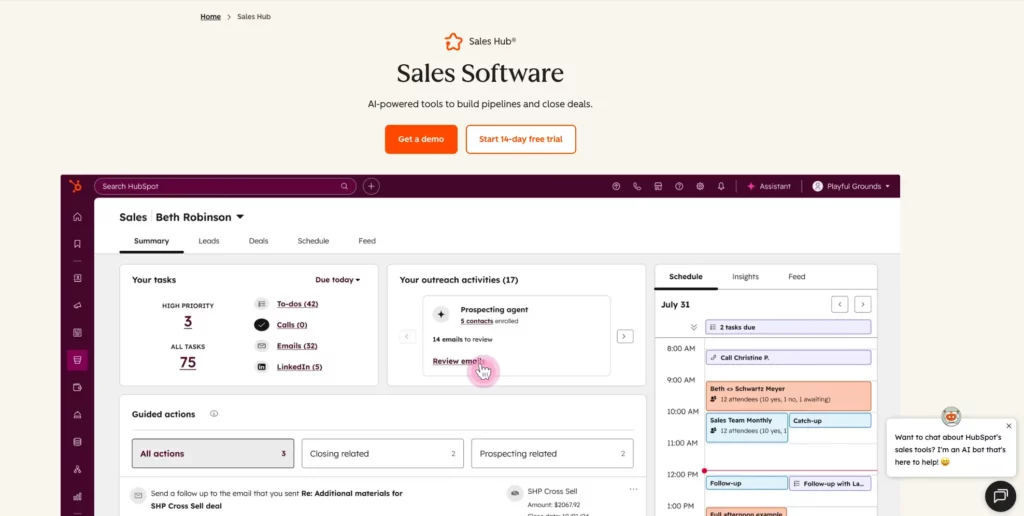The width and height of the screenshot is (1024, 516).
Task: Open the Playful Grounds account menu
Action: tap(851, 186)
